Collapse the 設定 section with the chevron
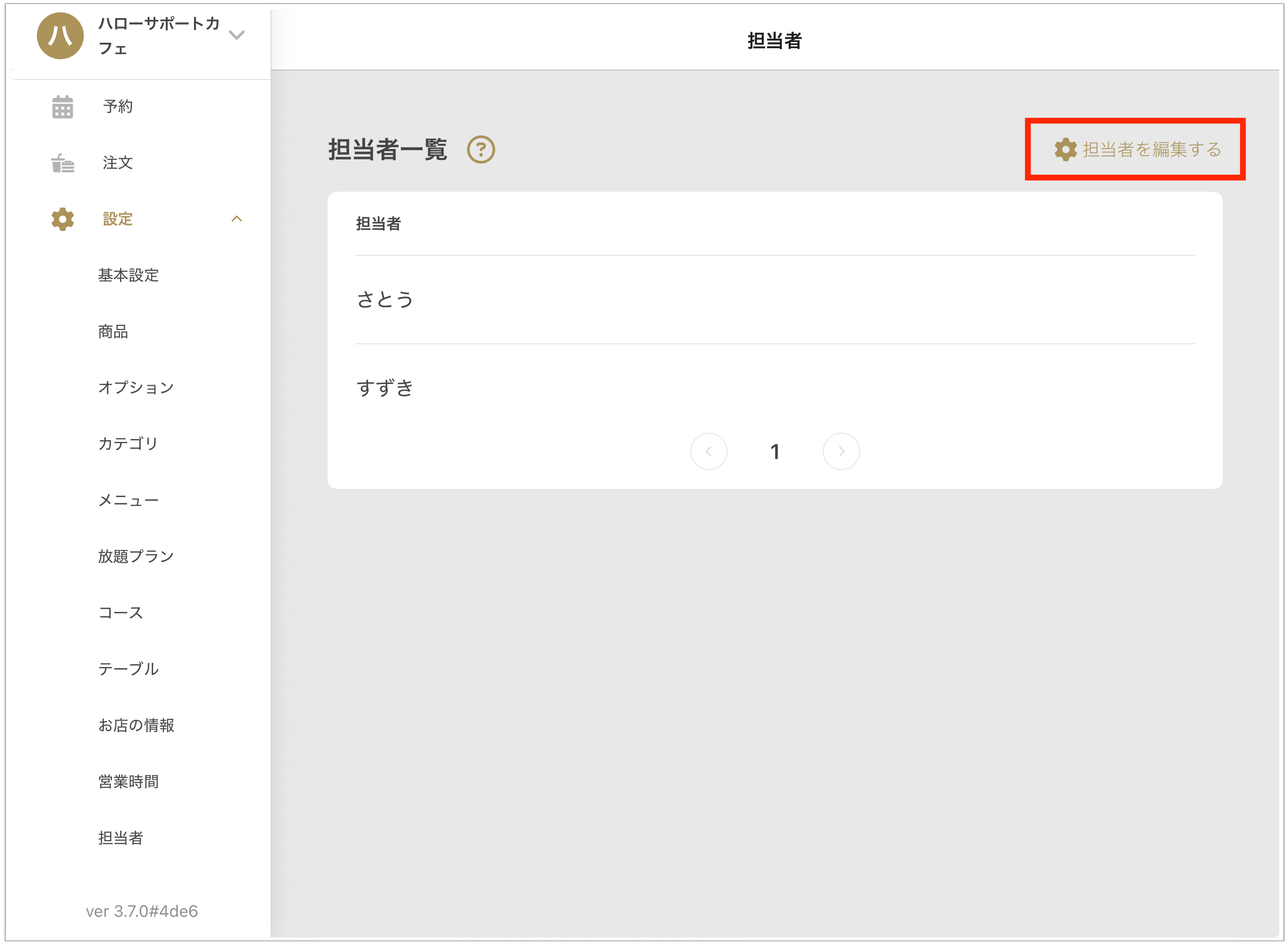1288x945 pixels. coord(237,219)
